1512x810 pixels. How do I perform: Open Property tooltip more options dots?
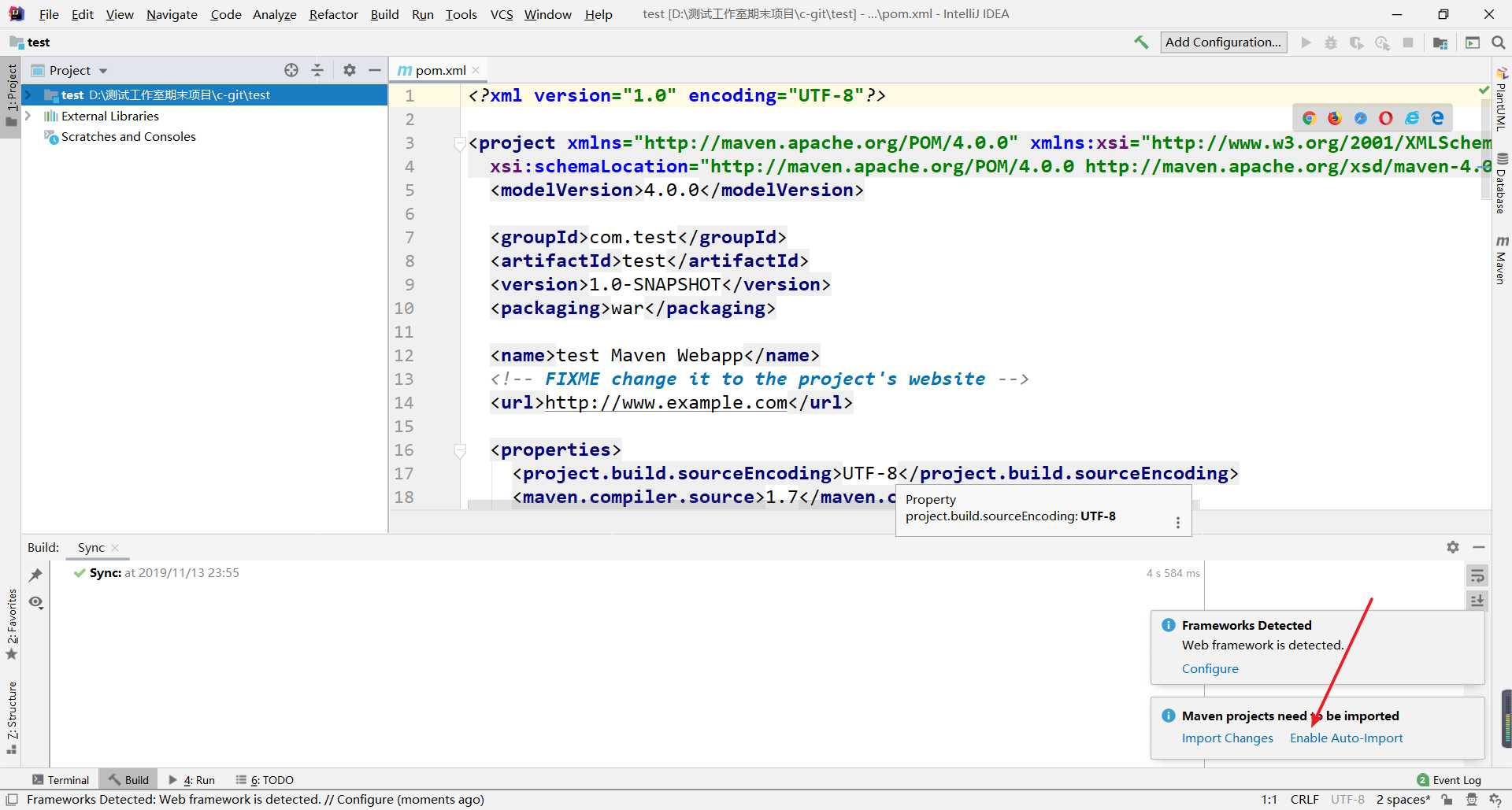click(x=1178, y=523)
